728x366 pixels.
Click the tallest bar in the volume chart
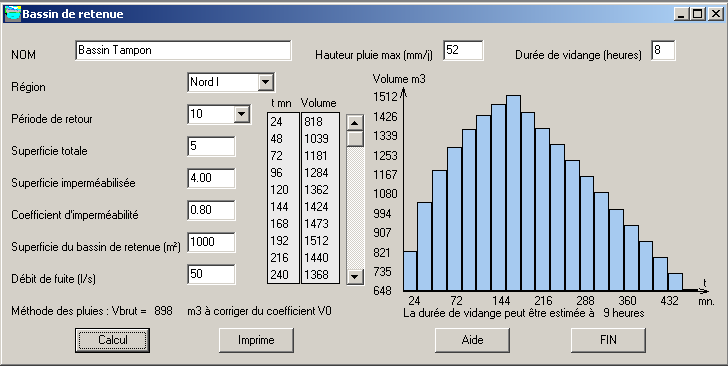click(x=513, y=193)
